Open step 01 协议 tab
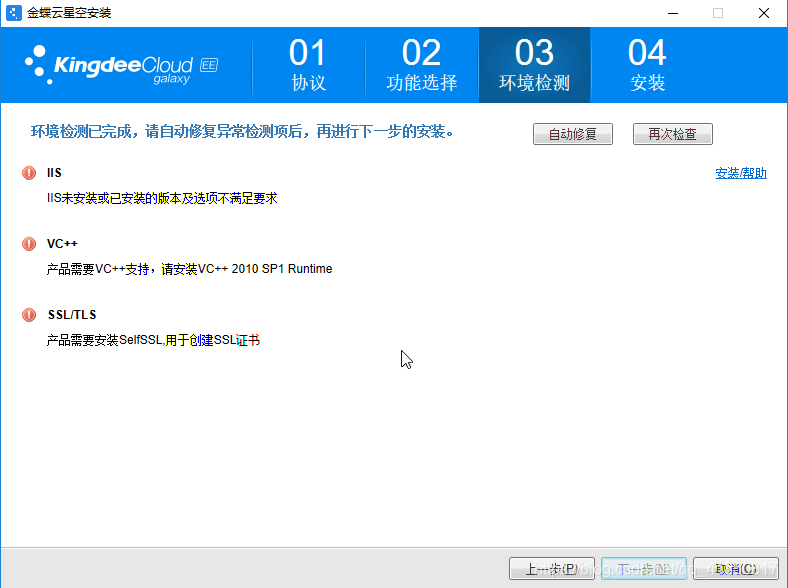Image resolution: width=788 pixels, height=588 pixels. pyautogui.click(x=308, y=65)
